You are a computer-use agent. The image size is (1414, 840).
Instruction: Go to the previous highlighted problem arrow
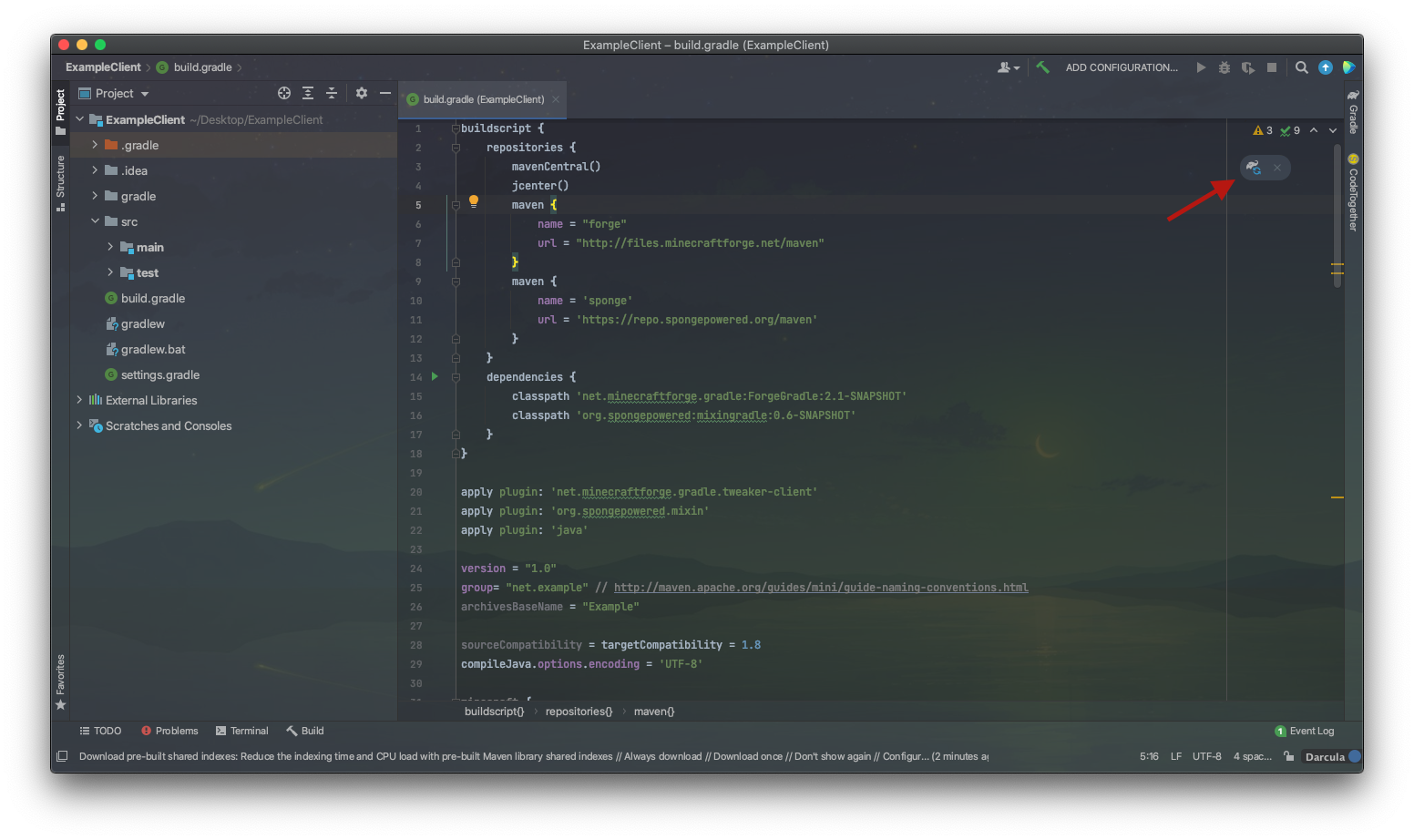click(x=1314, y=130)
